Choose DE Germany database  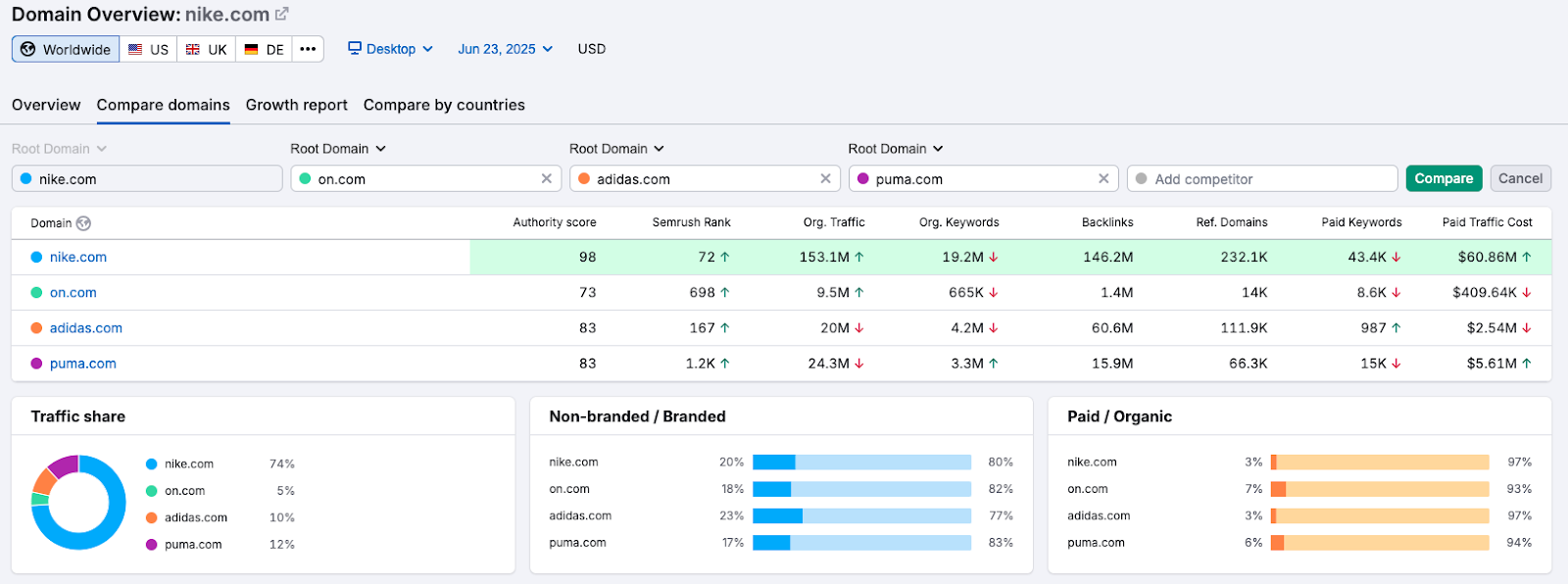[265, 49]
